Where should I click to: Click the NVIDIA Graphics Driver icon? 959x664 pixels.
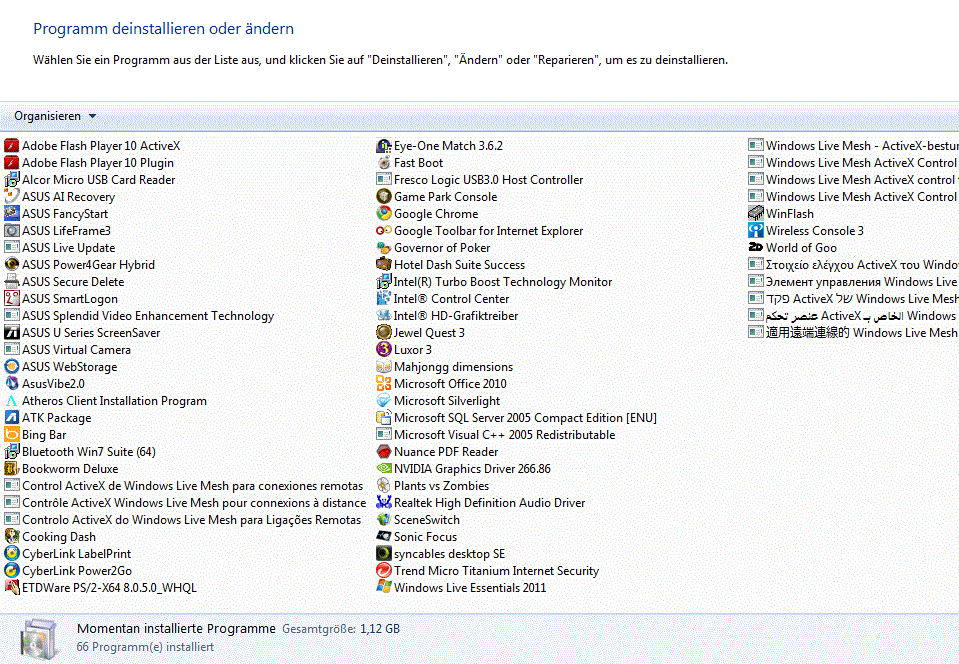point(383,468)
